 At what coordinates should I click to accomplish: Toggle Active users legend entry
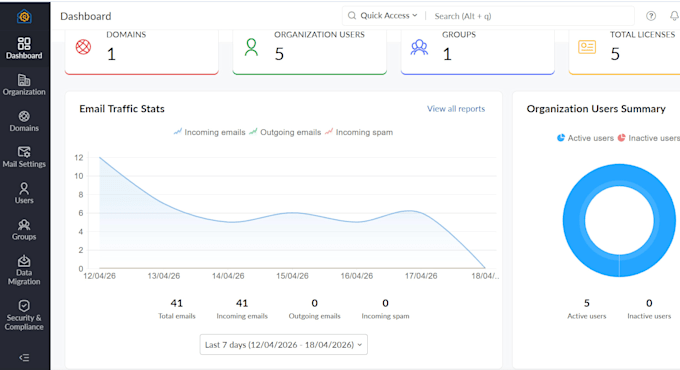pos(585,138)
